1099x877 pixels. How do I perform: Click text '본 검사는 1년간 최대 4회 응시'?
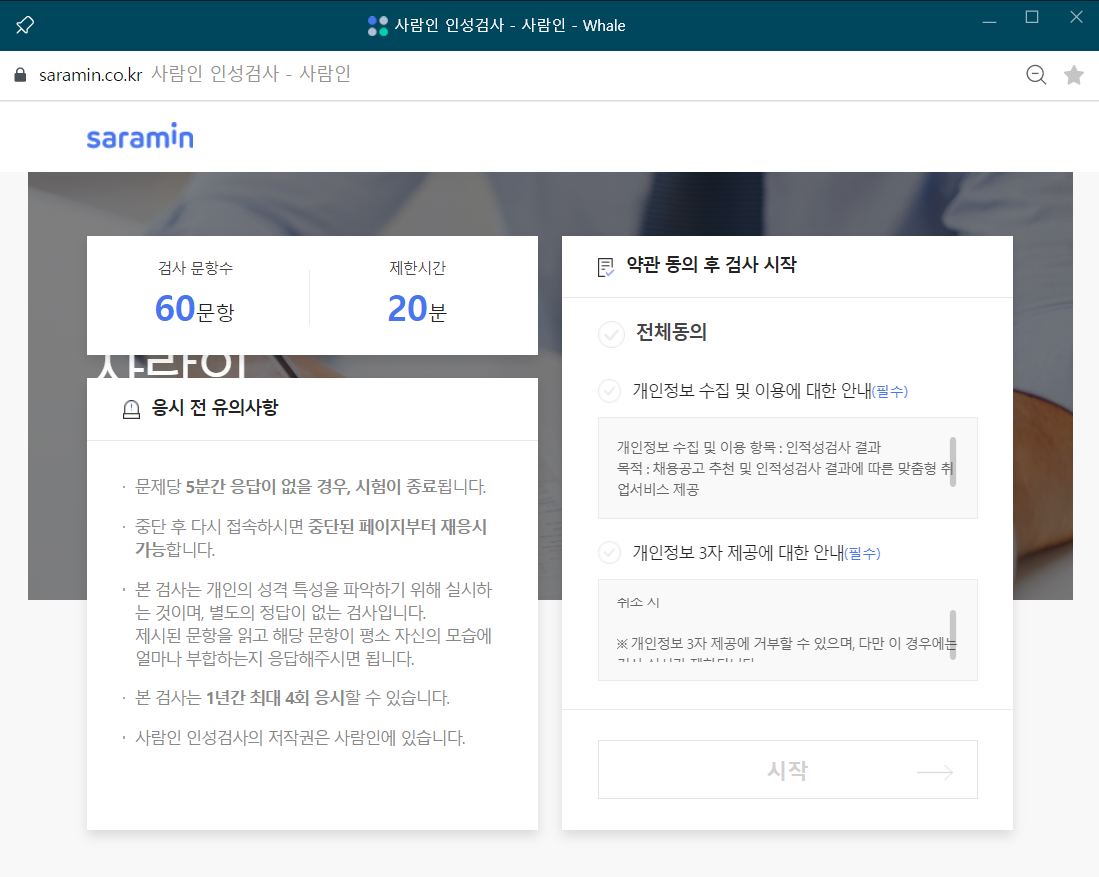240,698
